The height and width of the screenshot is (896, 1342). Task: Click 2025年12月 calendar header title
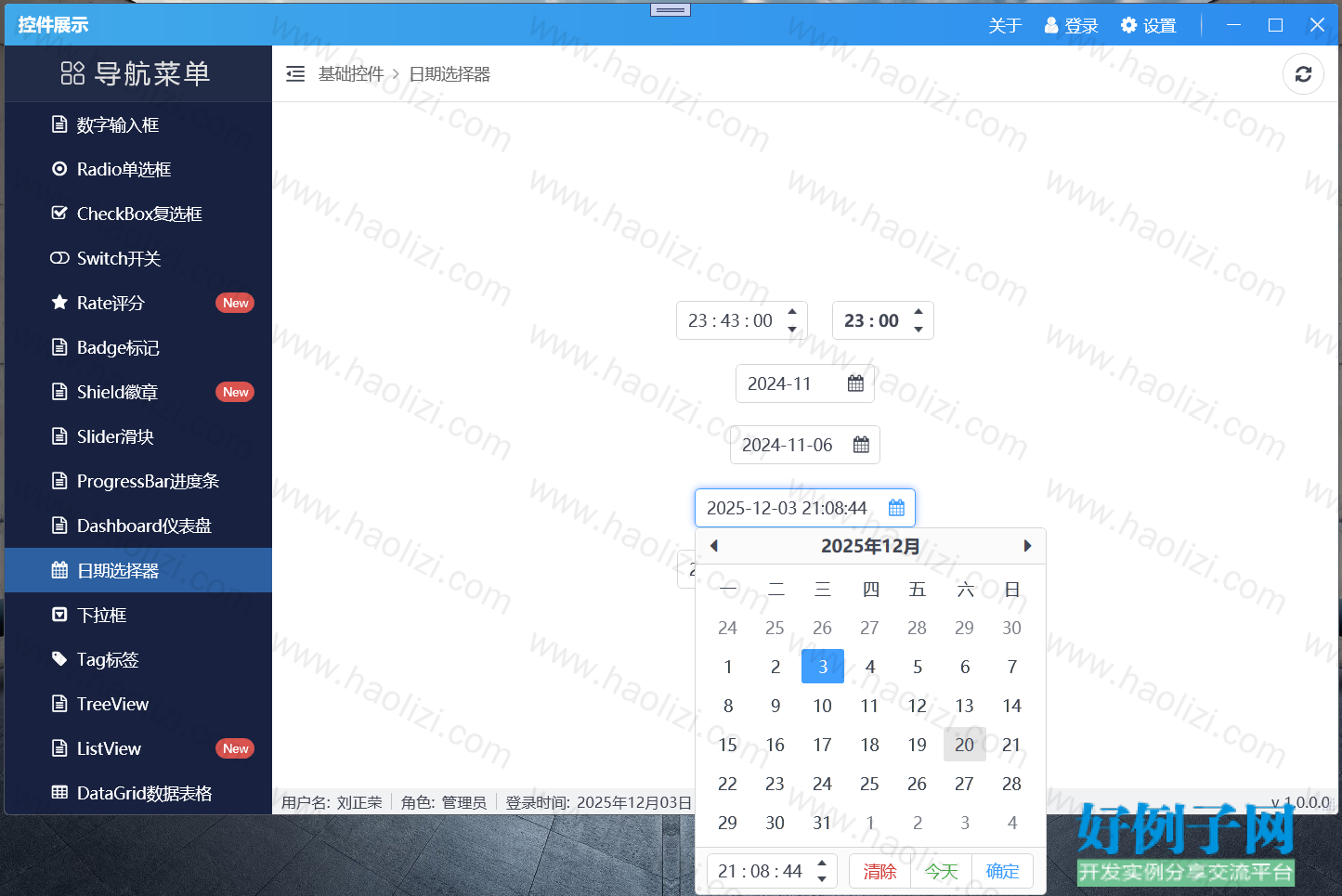870,546
